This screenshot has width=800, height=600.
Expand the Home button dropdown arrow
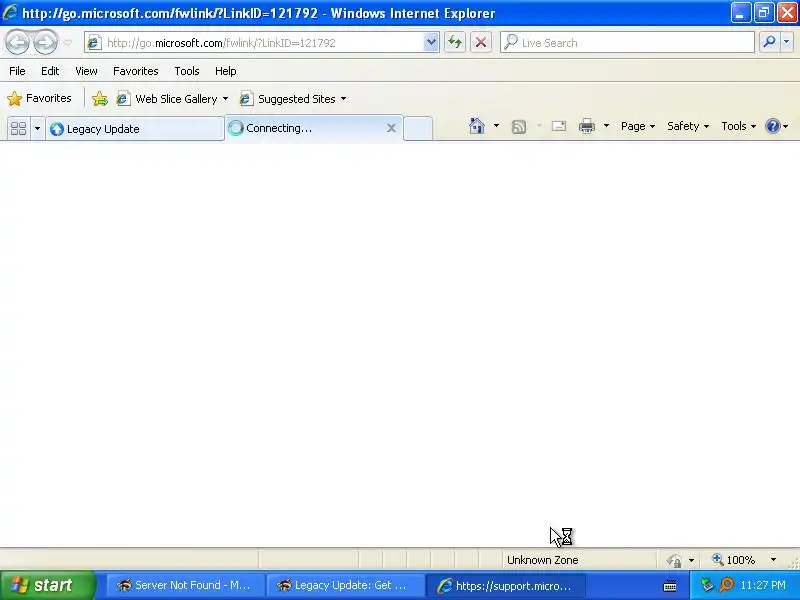(x=496, y=126)
